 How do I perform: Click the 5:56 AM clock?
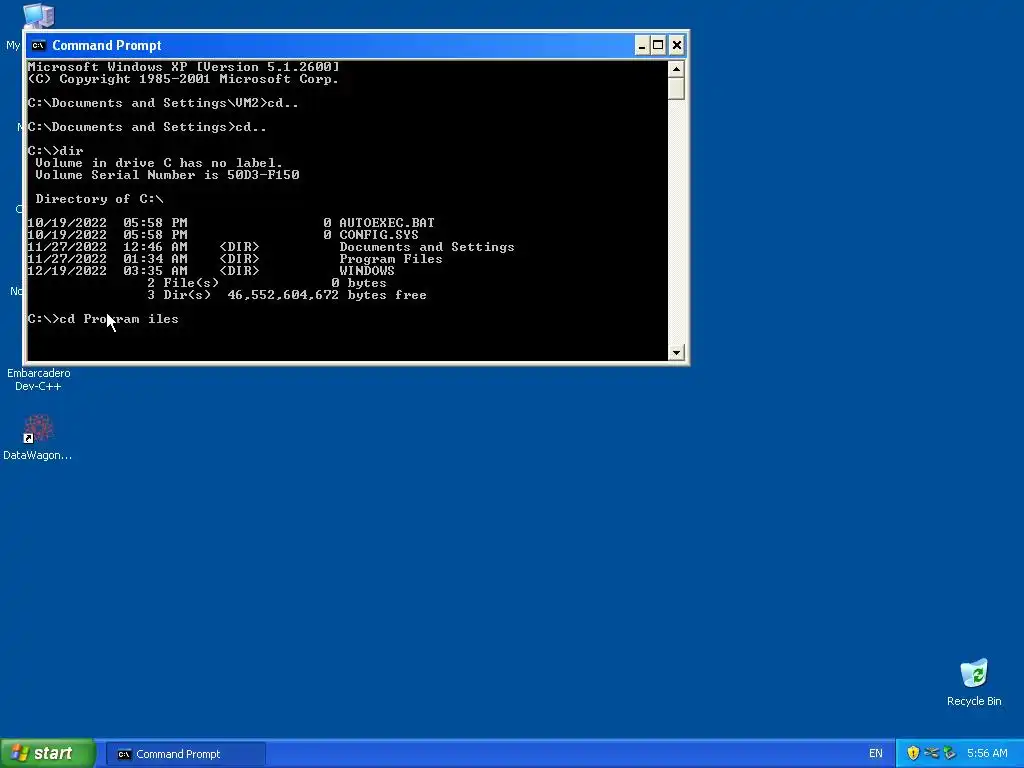(987, 754)
